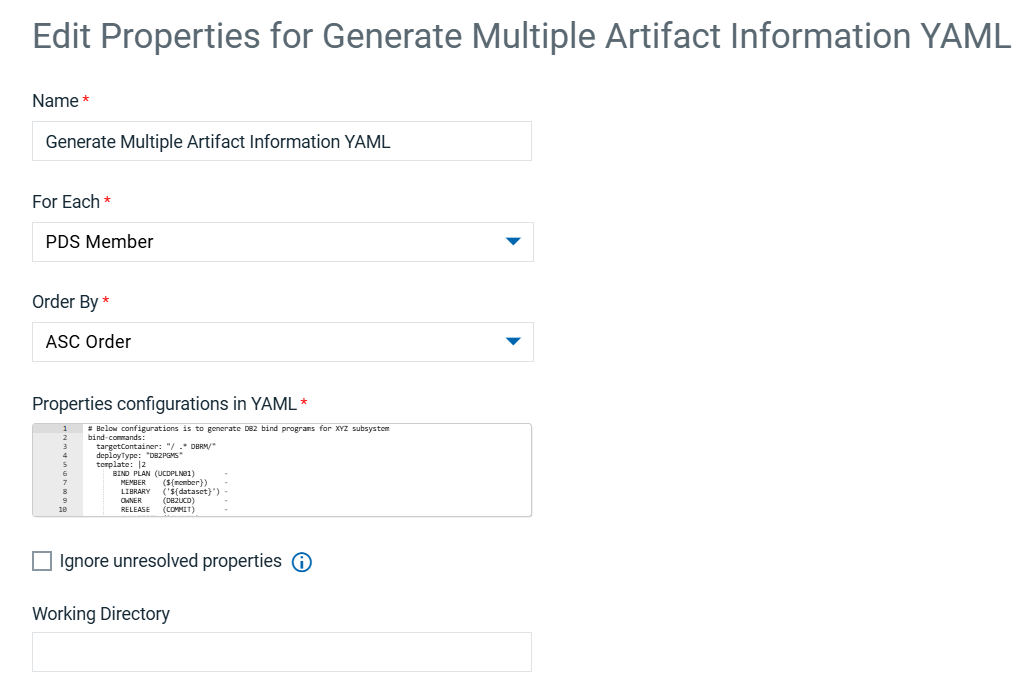
Task: Click the BIND PLAN (UCDPLN01) line
Action: [x=154, y=474]
